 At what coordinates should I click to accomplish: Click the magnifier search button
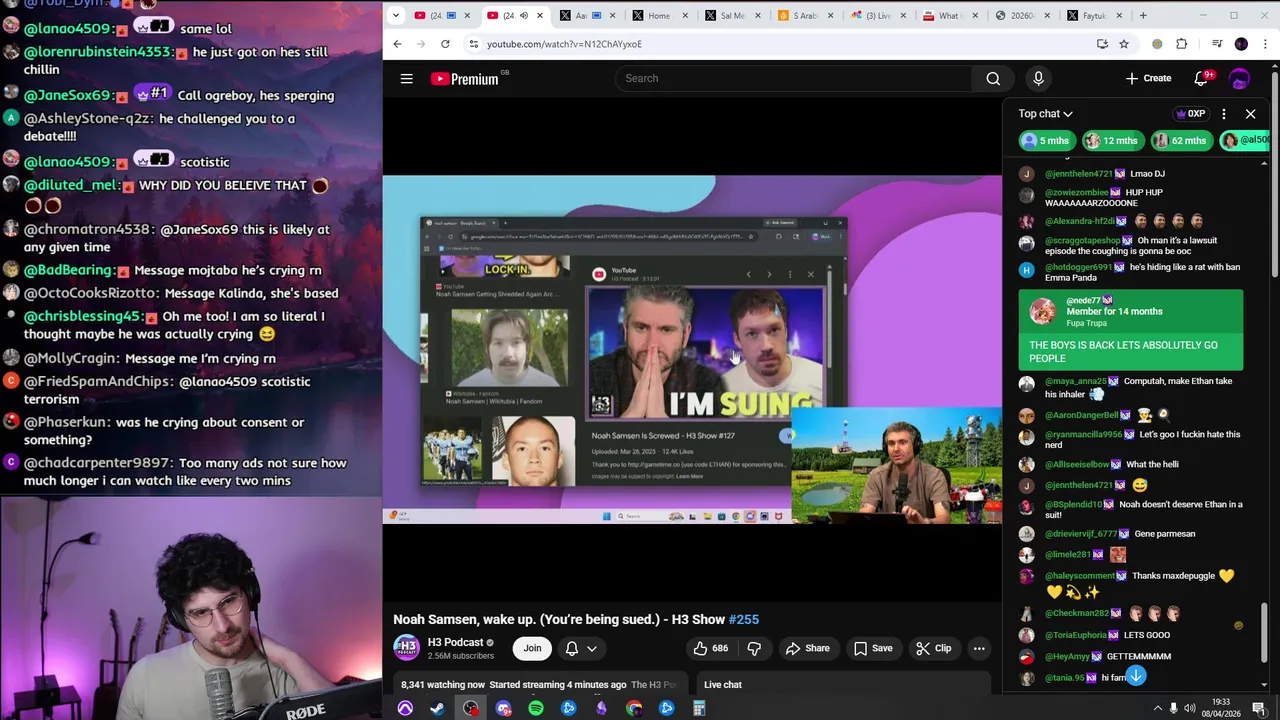tap(993, 78)
